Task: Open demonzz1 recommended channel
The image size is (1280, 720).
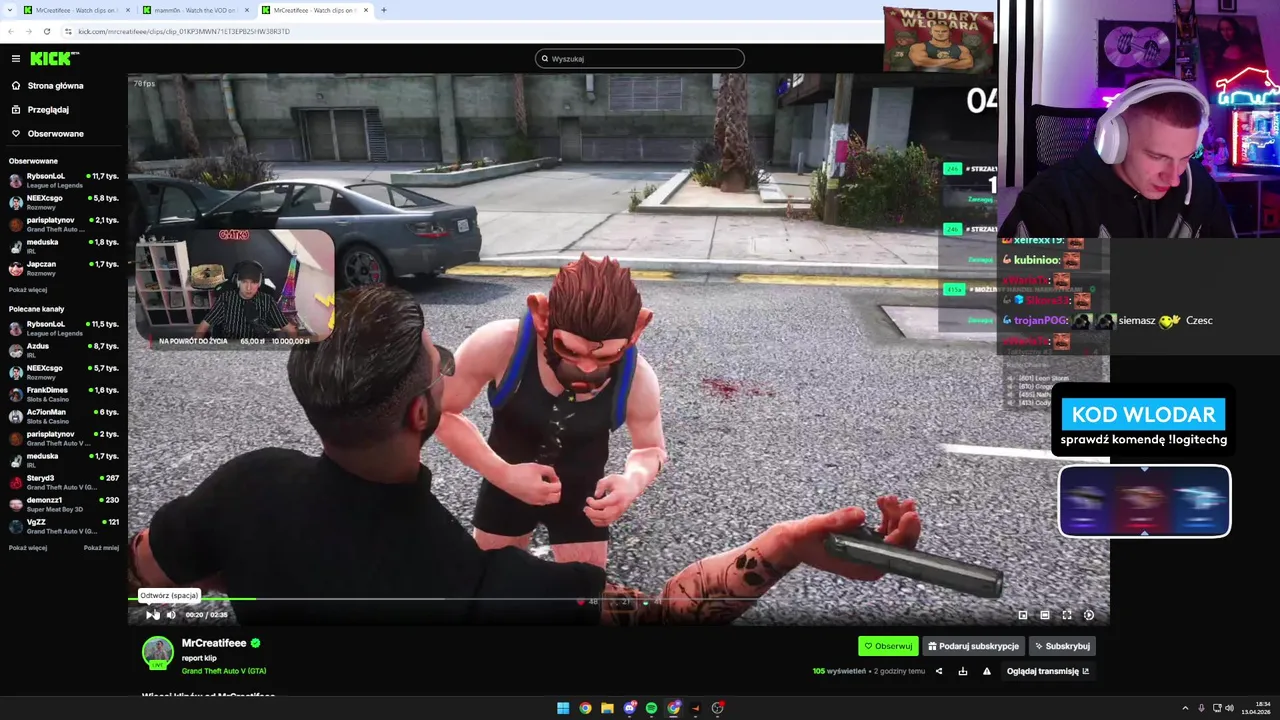Action: click(x=64, y=504)
